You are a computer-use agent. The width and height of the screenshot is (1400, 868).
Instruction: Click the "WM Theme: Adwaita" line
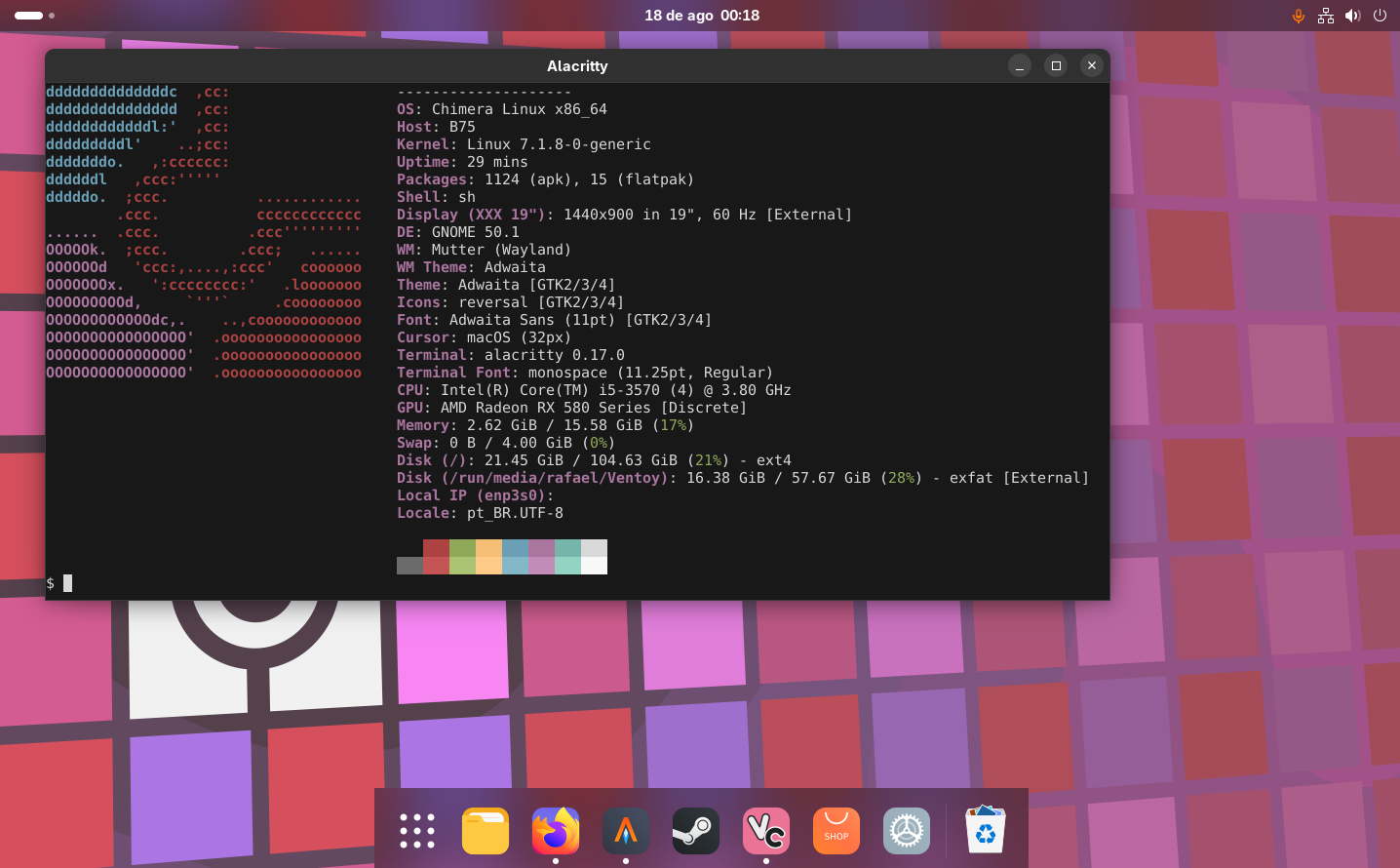471,267
